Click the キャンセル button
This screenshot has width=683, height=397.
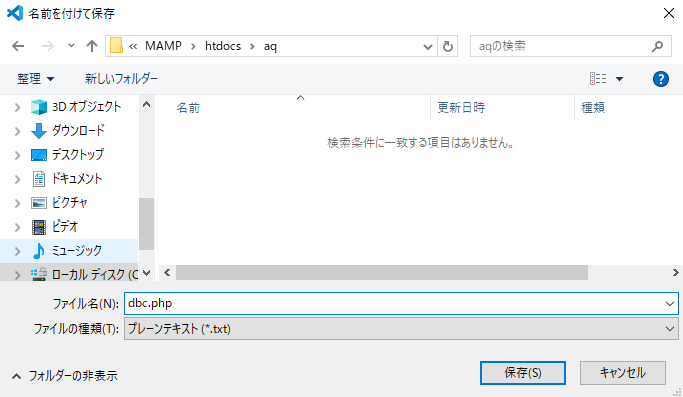pyautogui.click(x=622, y=373)
